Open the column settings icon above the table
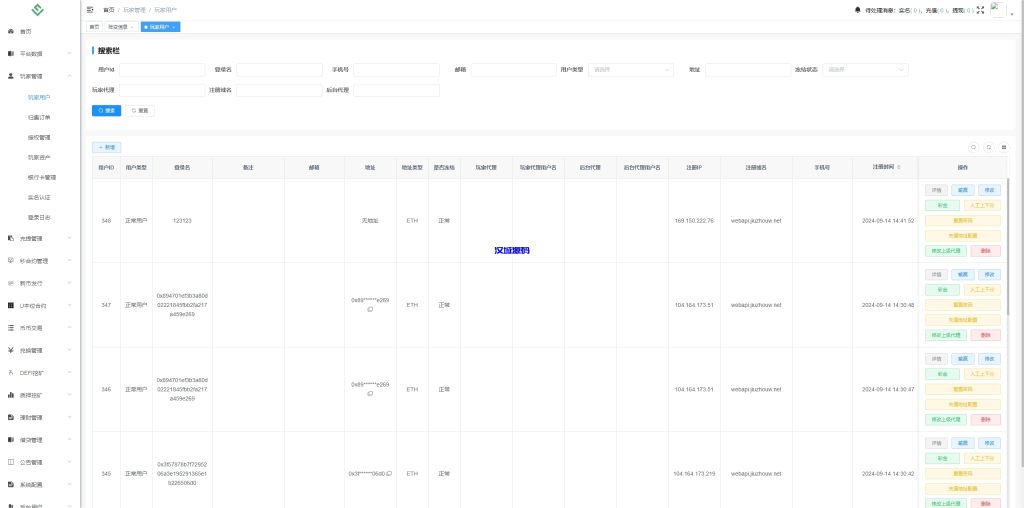Viewport: 1024px width, 508px height. [1004, 147]
